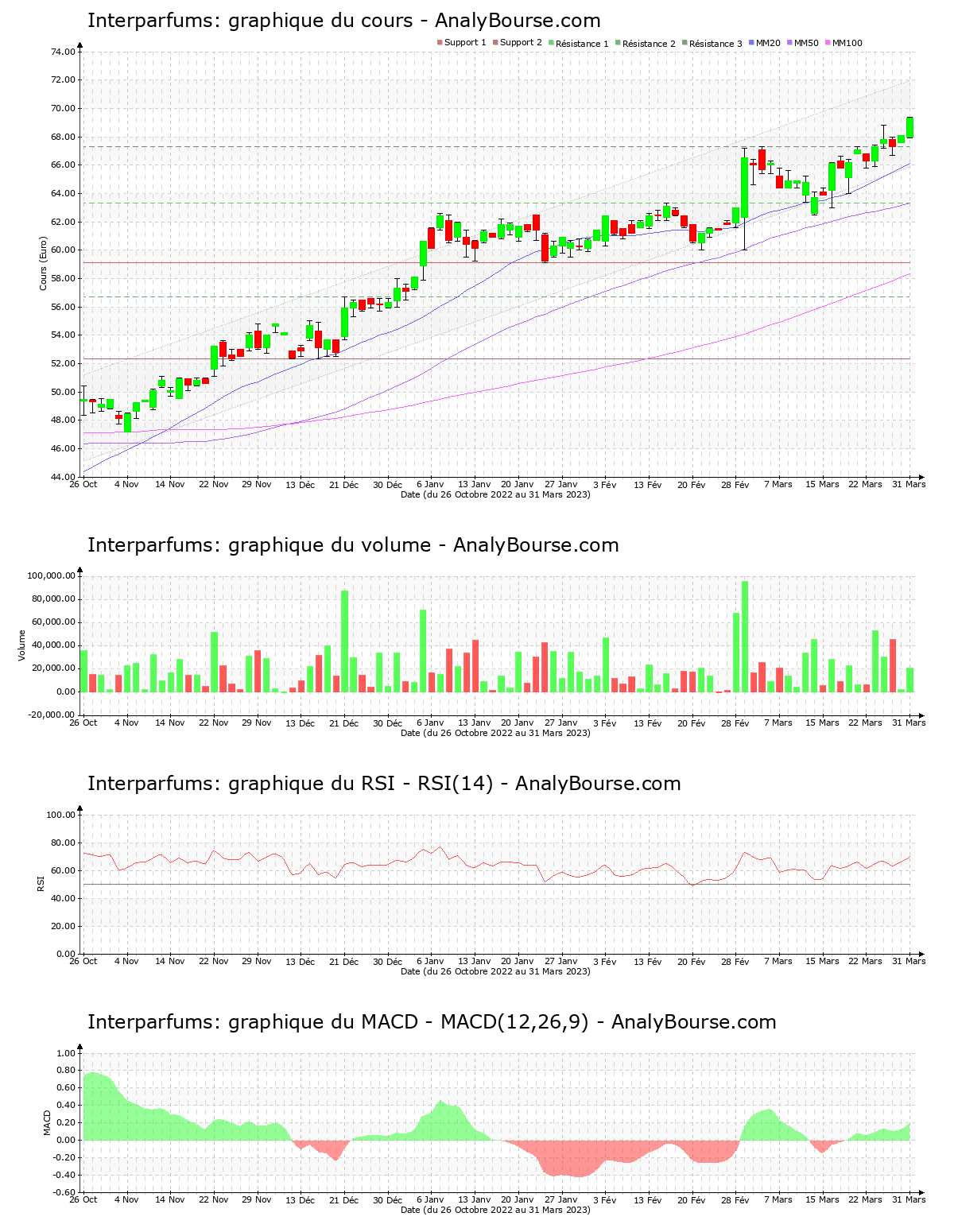Click '21 Déc' date under volume chart

pos(344,723)
